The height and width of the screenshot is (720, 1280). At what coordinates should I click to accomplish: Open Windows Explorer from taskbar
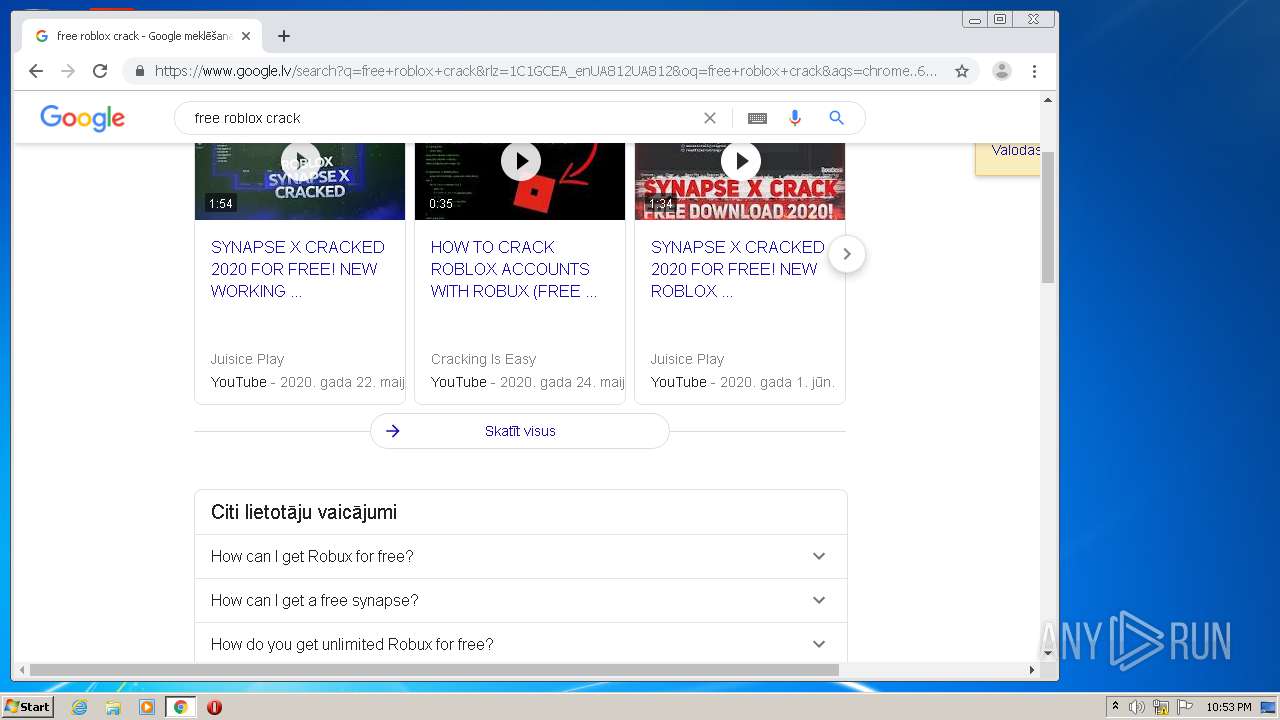(x=113, y=707)
